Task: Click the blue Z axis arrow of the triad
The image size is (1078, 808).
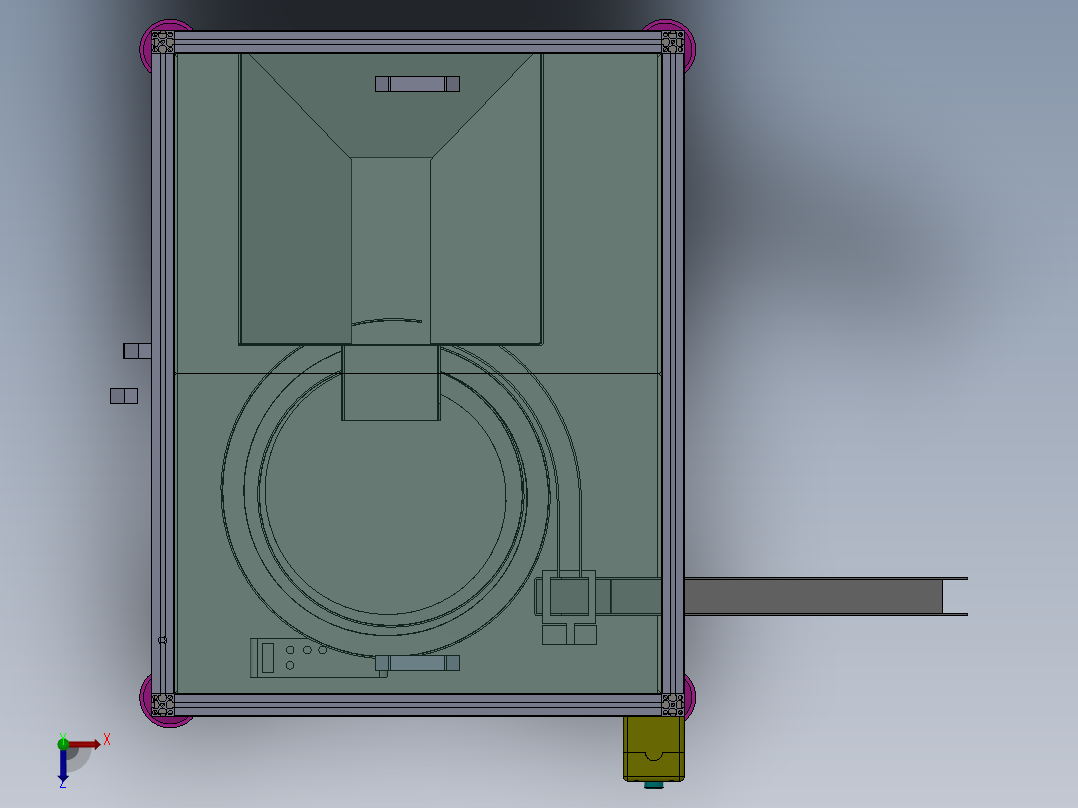Action: (63, 765)
